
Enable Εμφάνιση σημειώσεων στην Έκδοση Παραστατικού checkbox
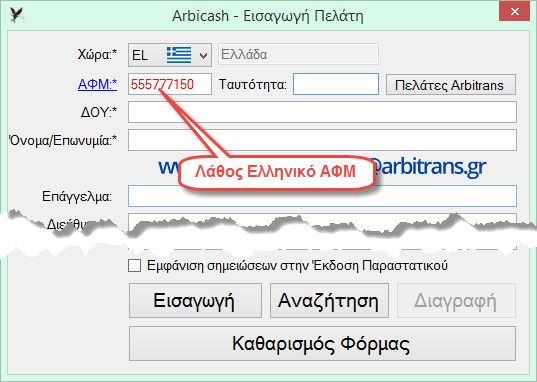coord(134,266)
